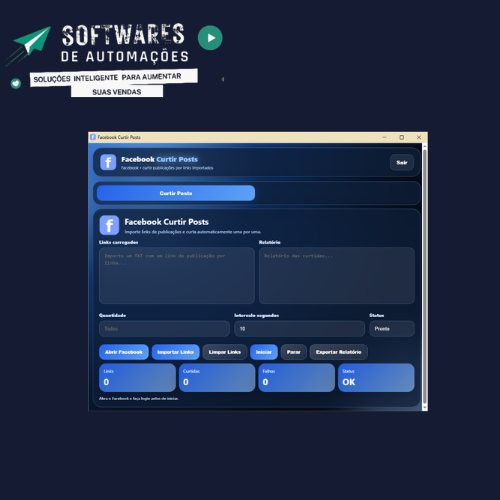Image resolution: width=500 pixels, height=500 pixels.
Task: Click the Curtidas counter card
Action: click(x=217, y=378)
